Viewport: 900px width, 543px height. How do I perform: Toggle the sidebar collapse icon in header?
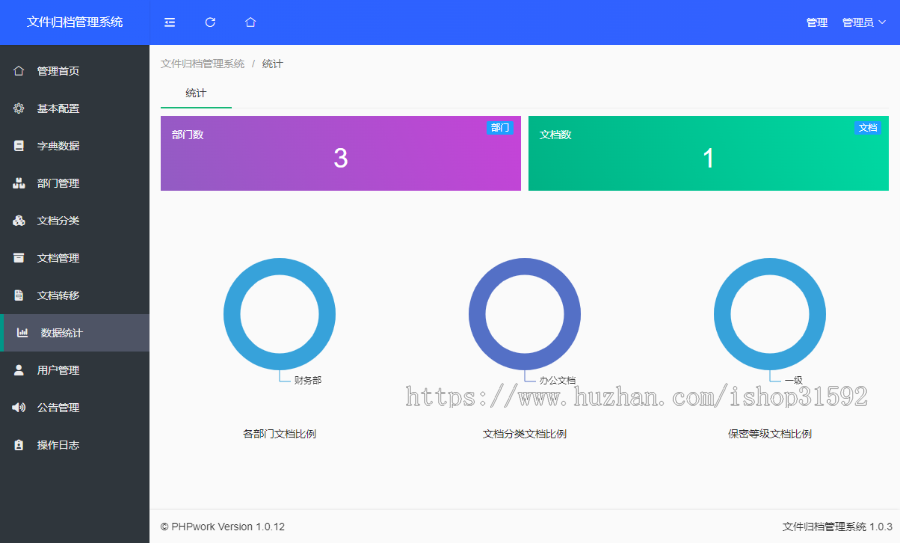pos(169,22)
